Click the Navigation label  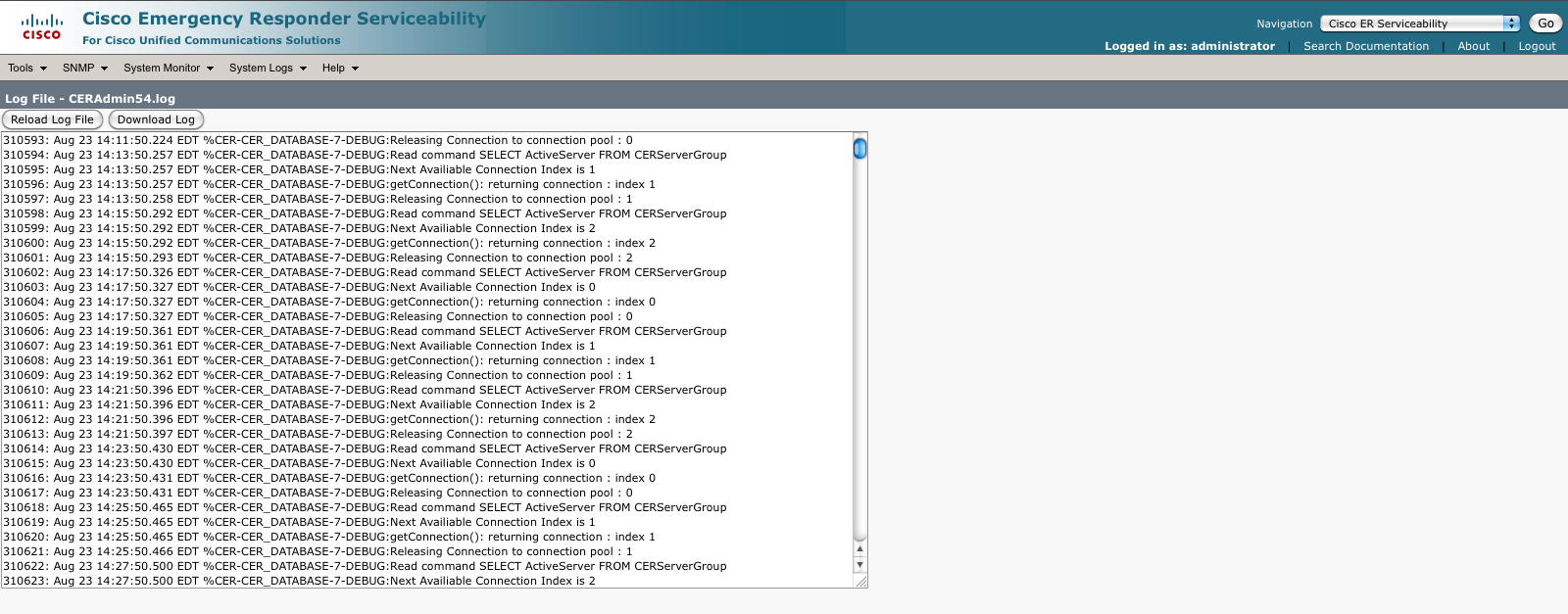pyautogui.click(x=1284, y=24)
